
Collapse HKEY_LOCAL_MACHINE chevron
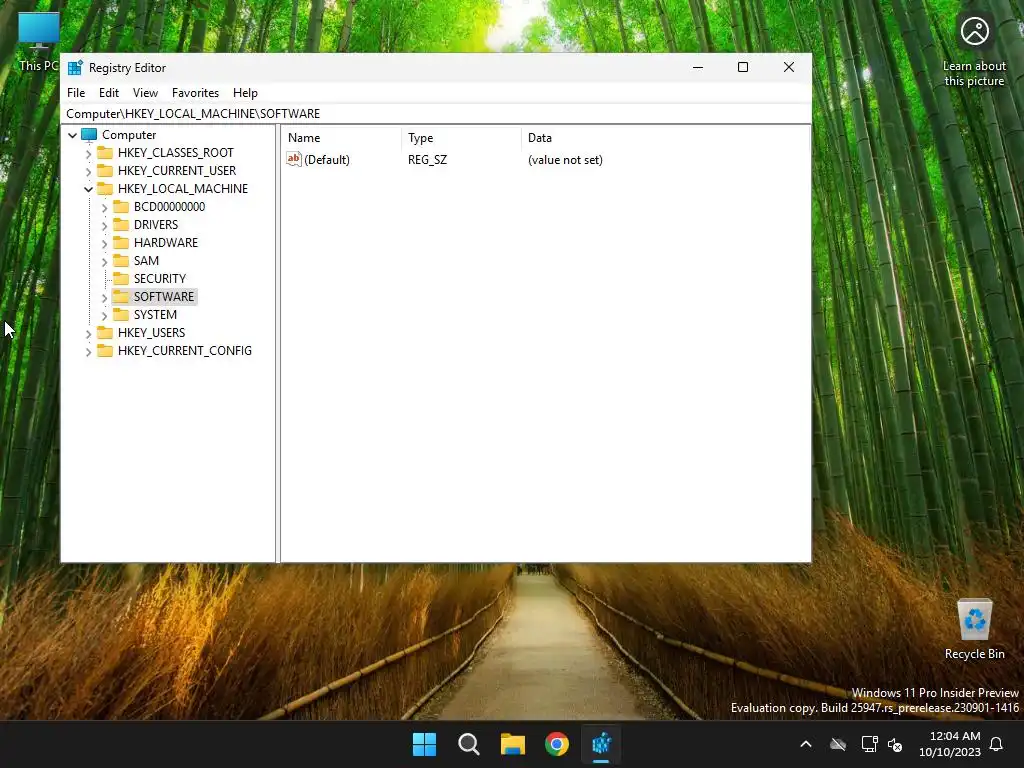click(x=88, y=189)
